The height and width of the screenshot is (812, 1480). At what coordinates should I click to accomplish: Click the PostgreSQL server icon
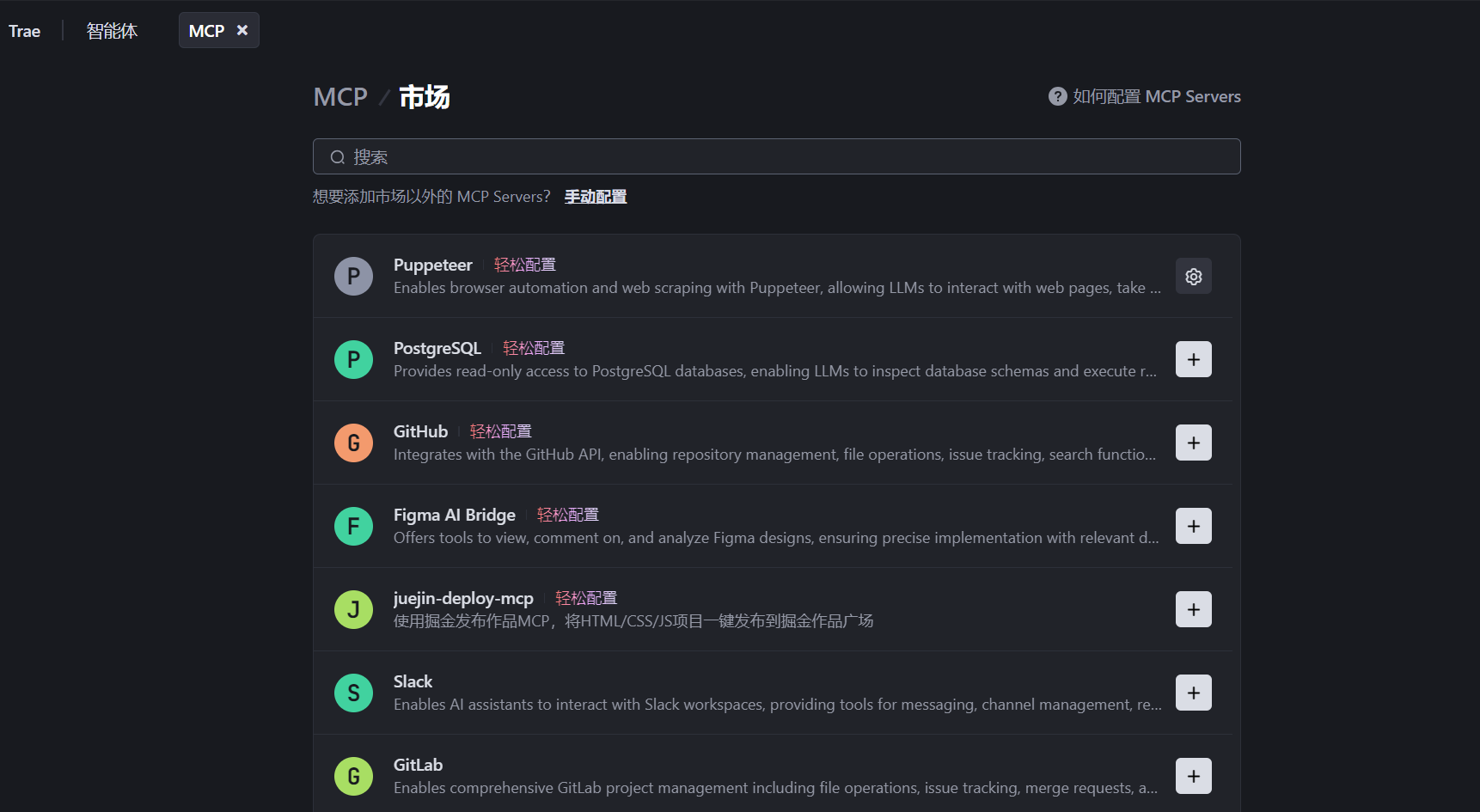[353, 359]
